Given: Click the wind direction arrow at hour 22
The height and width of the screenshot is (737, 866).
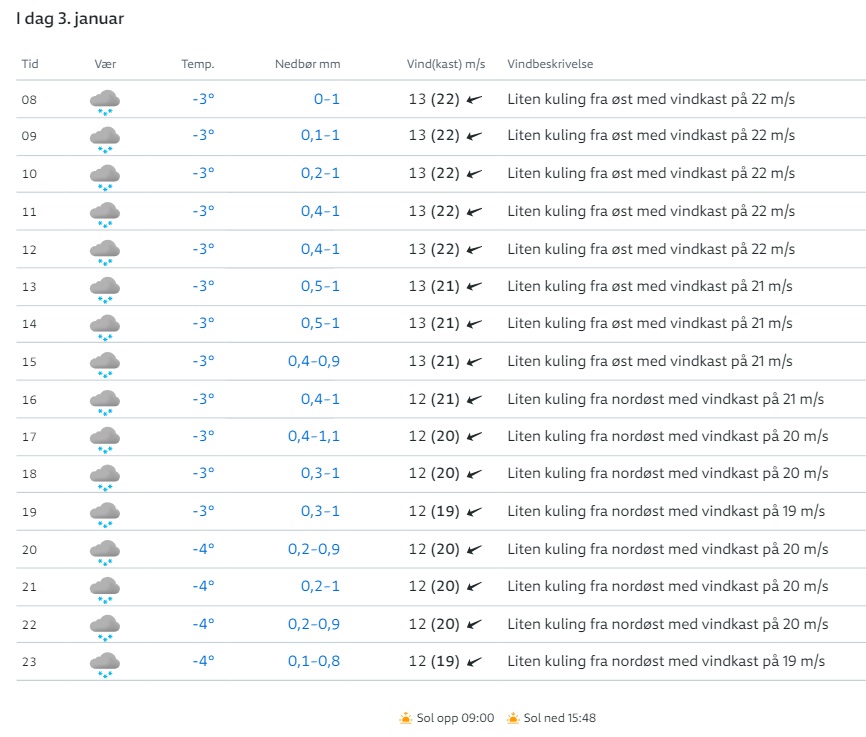Looking at the screenshot, I should [x=474, y=624].
